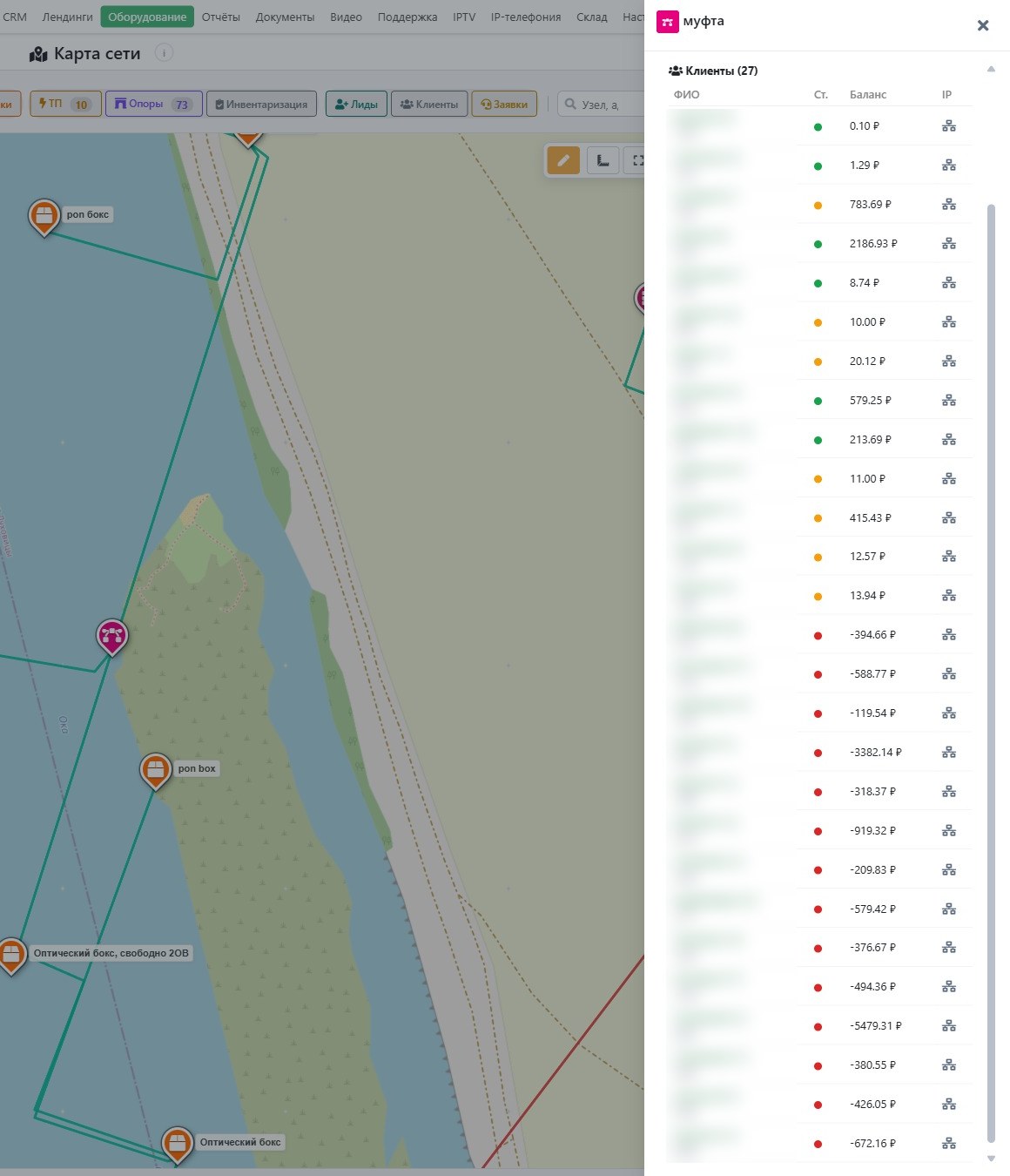Click the info icon next to Карта сети
1010x1176 pixels.
coord(164,53)
